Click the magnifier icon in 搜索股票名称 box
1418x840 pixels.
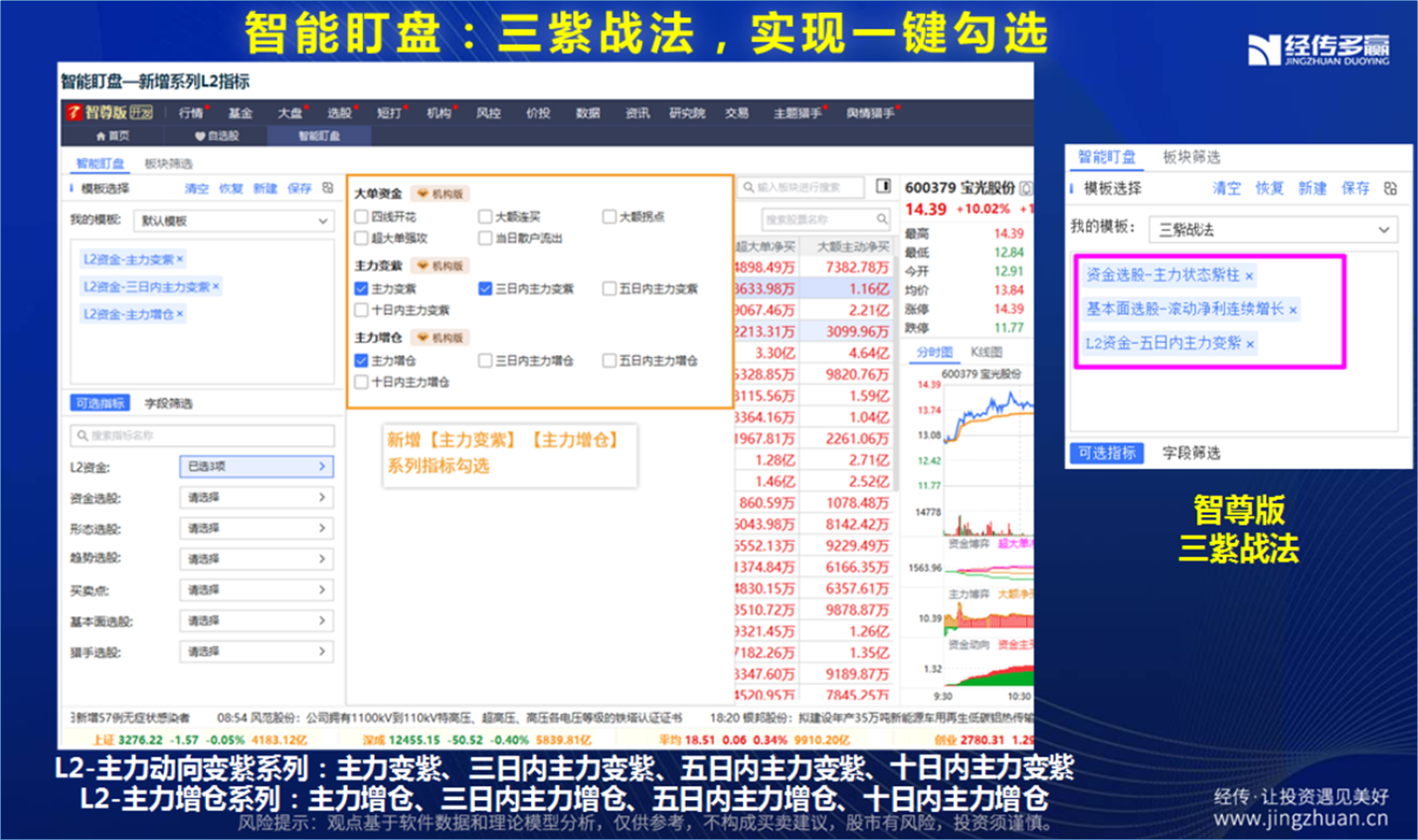tap(882, 219)
